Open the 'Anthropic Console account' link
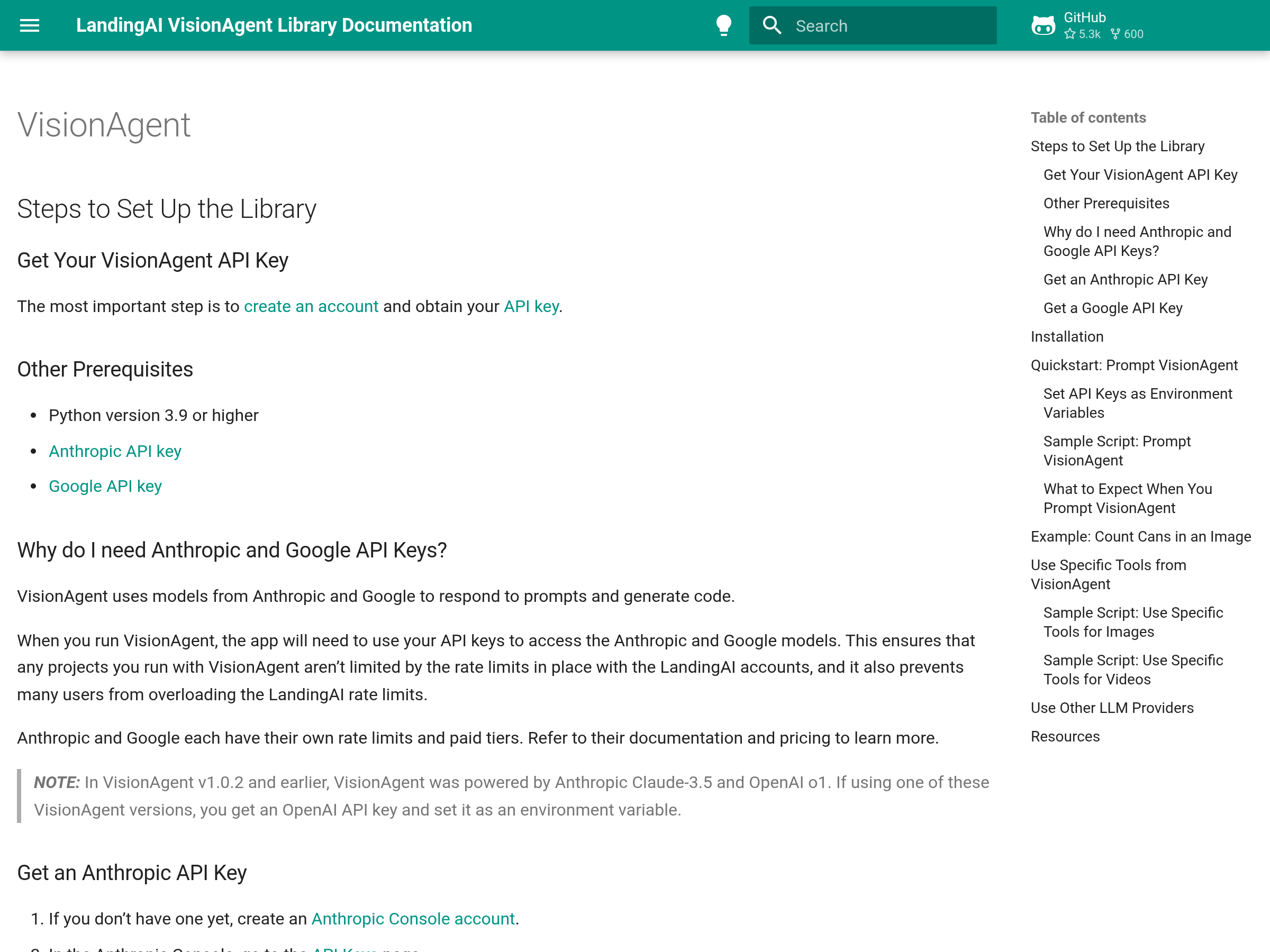The width and height of the screenshot is (1270, 952). [x=413, y=919]
